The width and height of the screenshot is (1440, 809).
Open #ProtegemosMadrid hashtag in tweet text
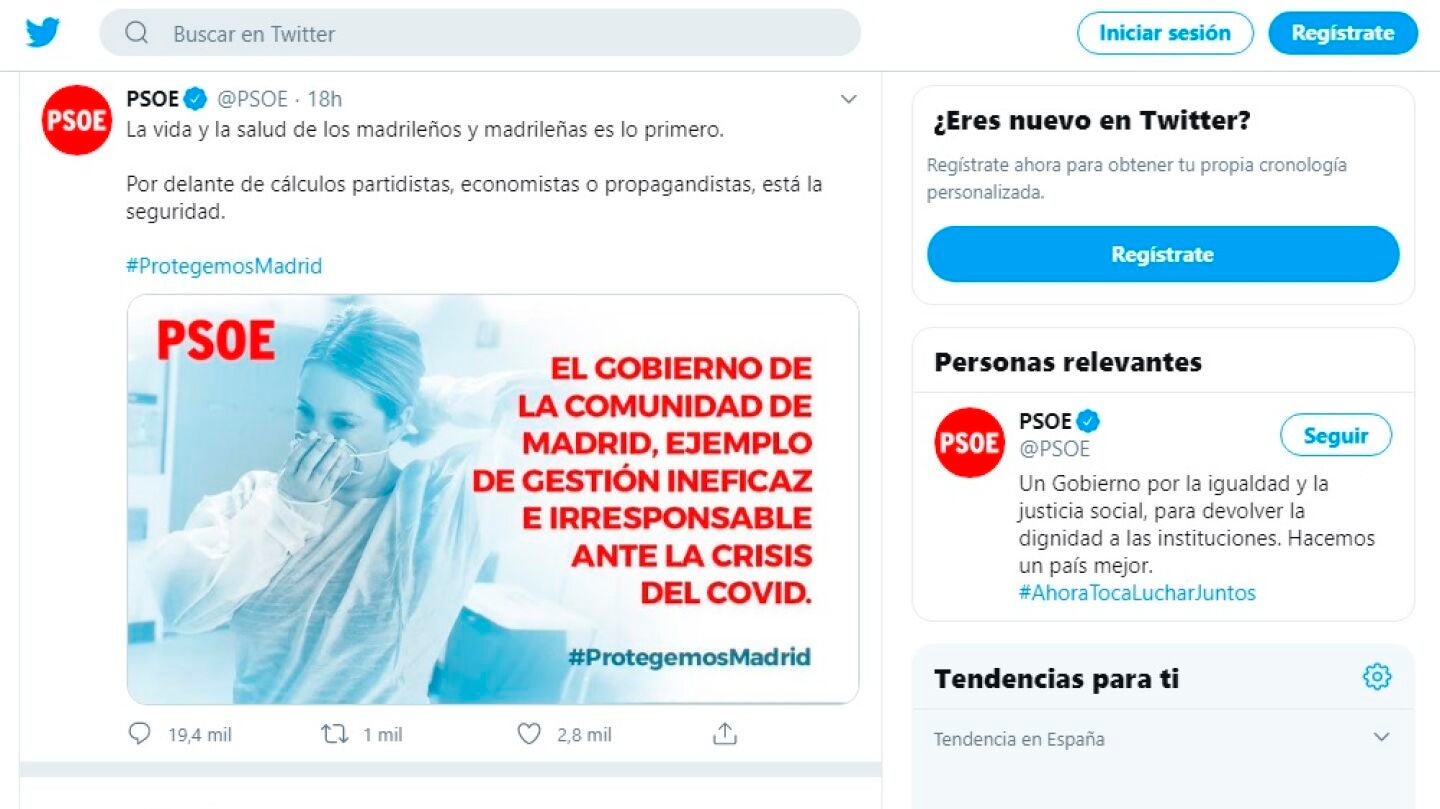click(x=224, y=266)
